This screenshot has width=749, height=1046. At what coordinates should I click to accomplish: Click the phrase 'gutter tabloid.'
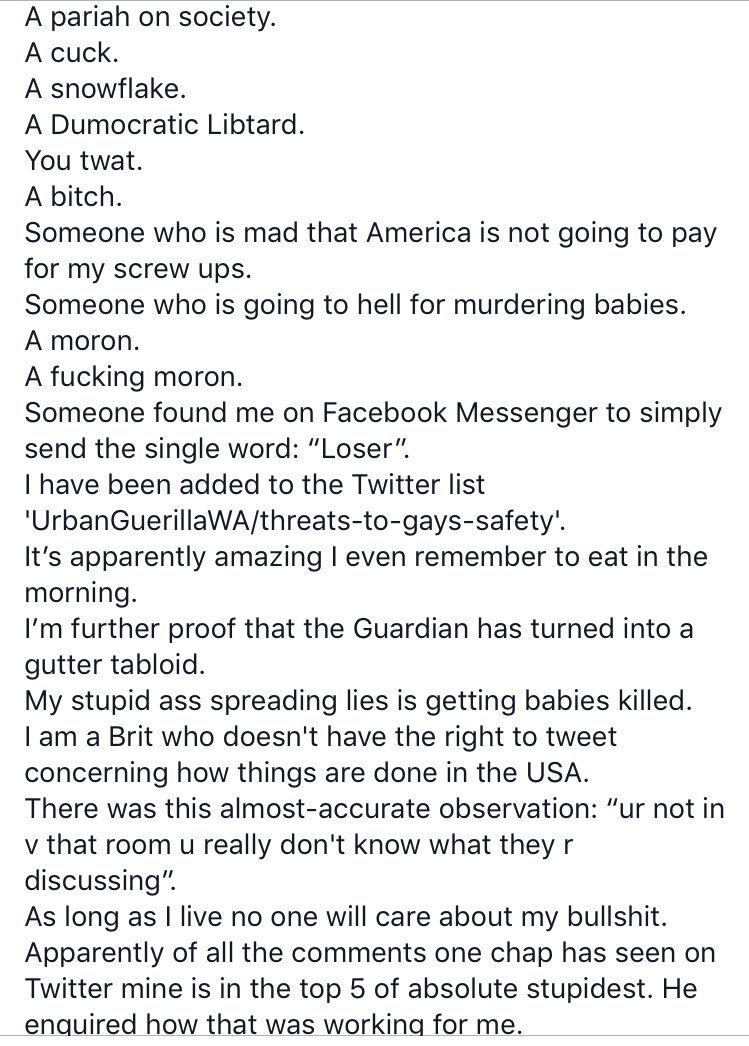point(115,665)
